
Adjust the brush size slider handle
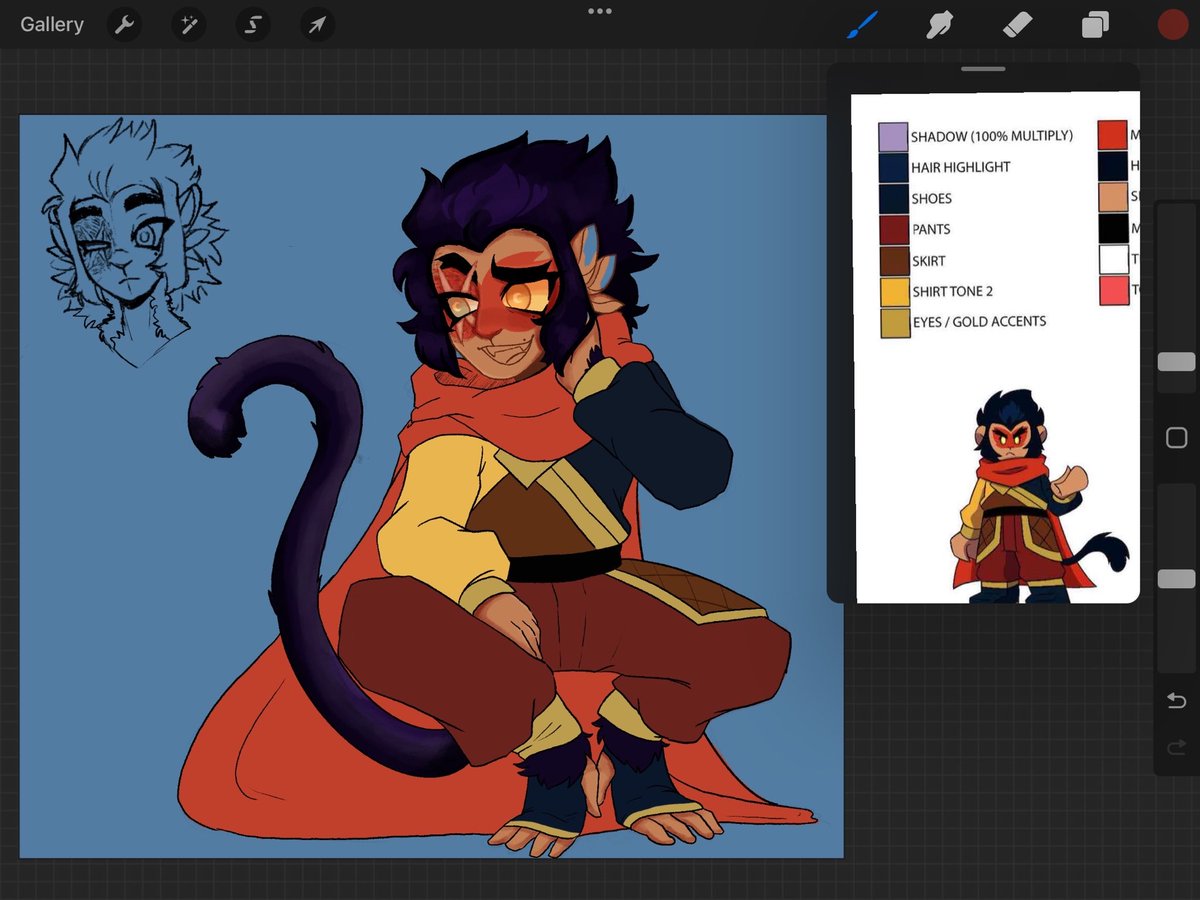pos(1176,362)
